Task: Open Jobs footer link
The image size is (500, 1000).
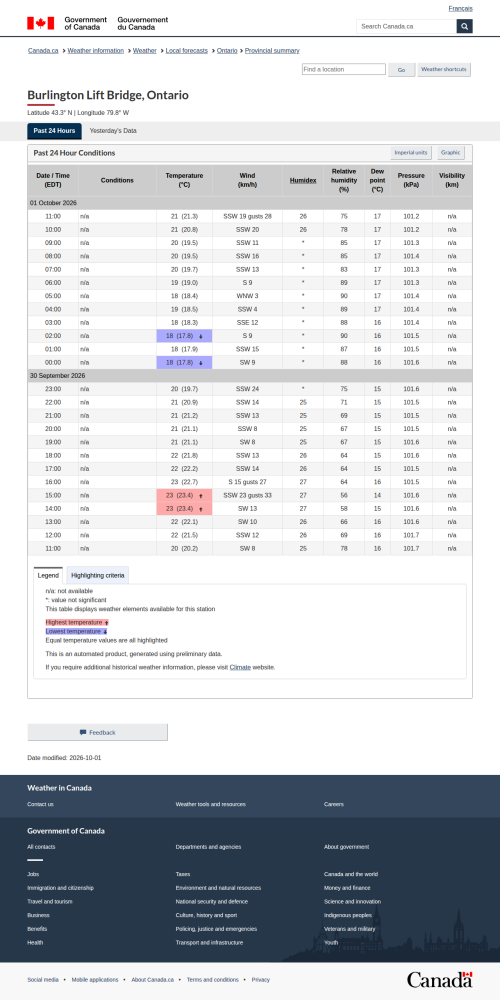Action: 33,874
